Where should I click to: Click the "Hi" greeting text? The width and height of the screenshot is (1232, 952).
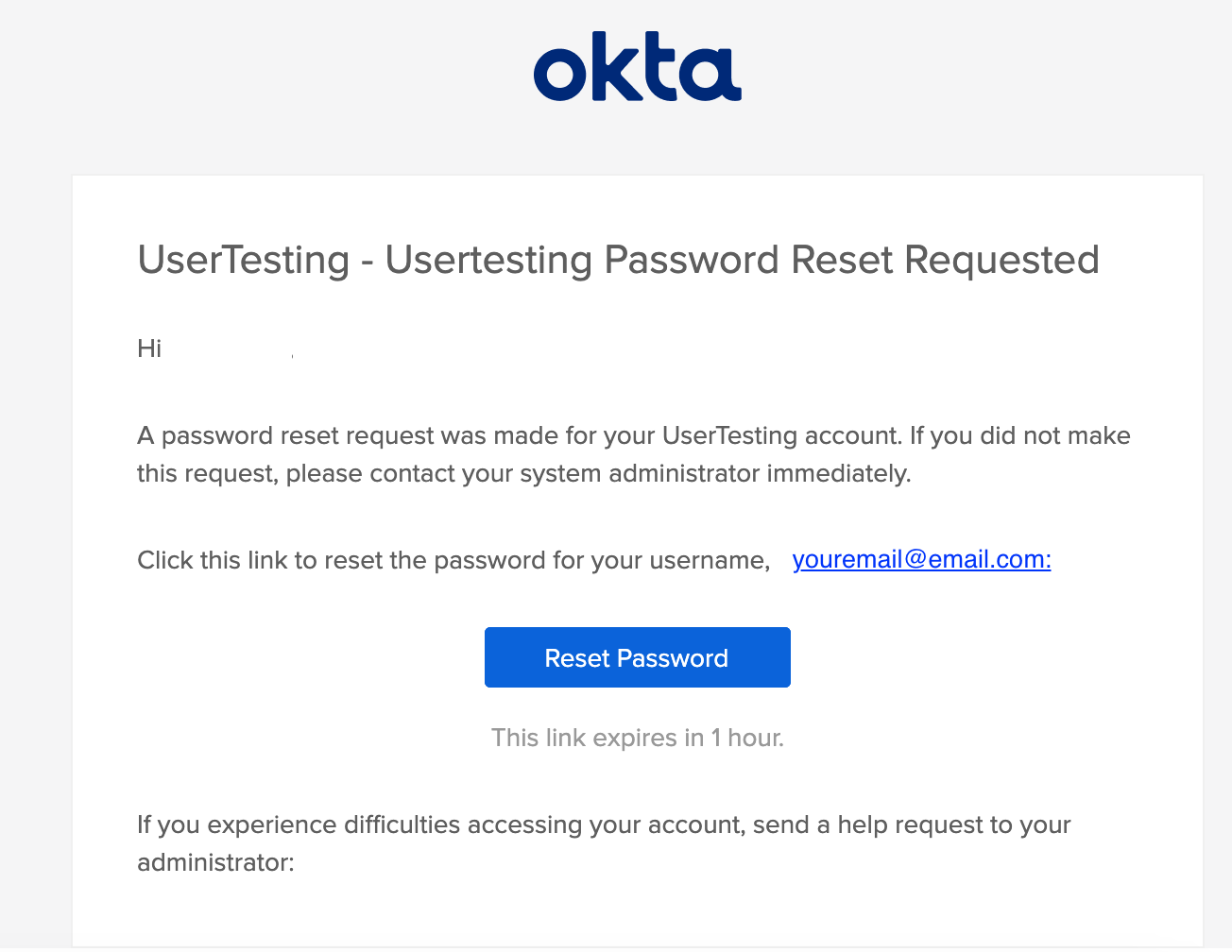(149, 348)
